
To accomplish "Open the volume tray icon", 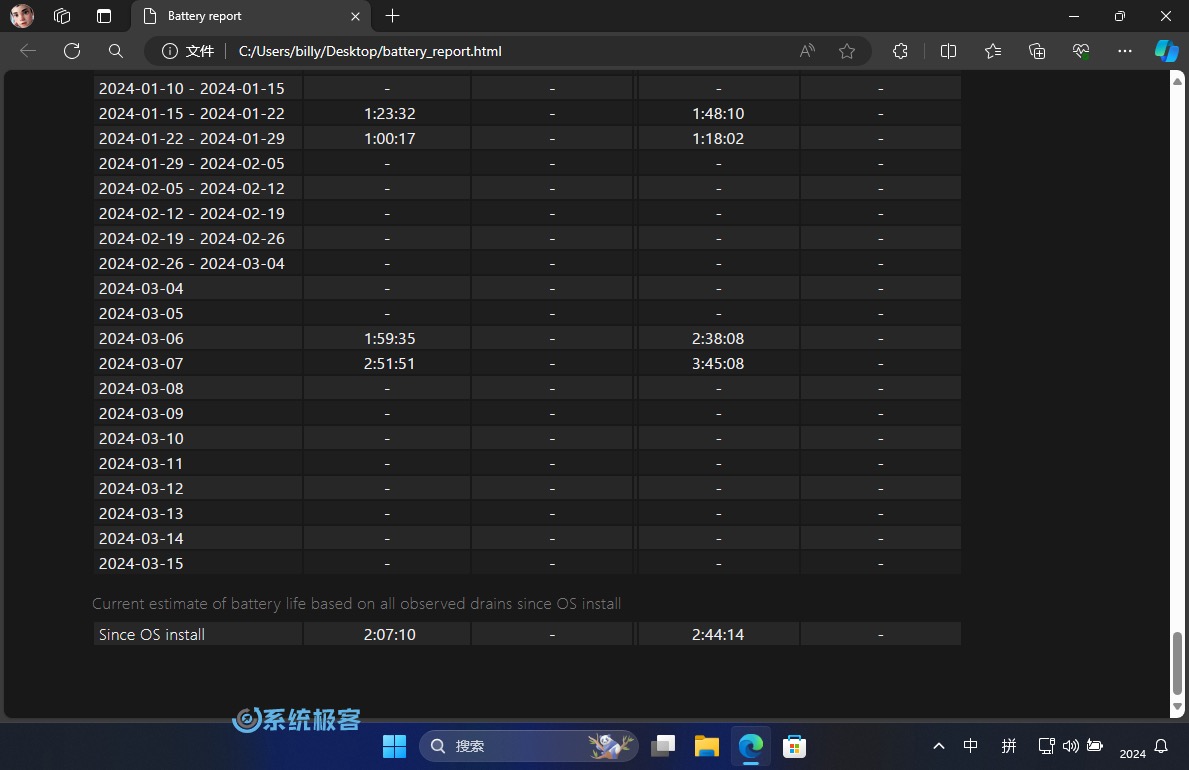I will 1071,746.
